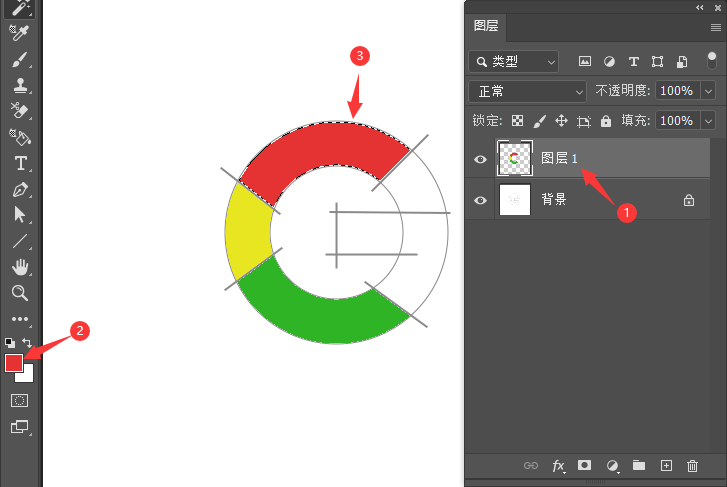This screenshot has height=487, width=727.
Task: Select the Brush tool
Action: [x=19, y=59]
